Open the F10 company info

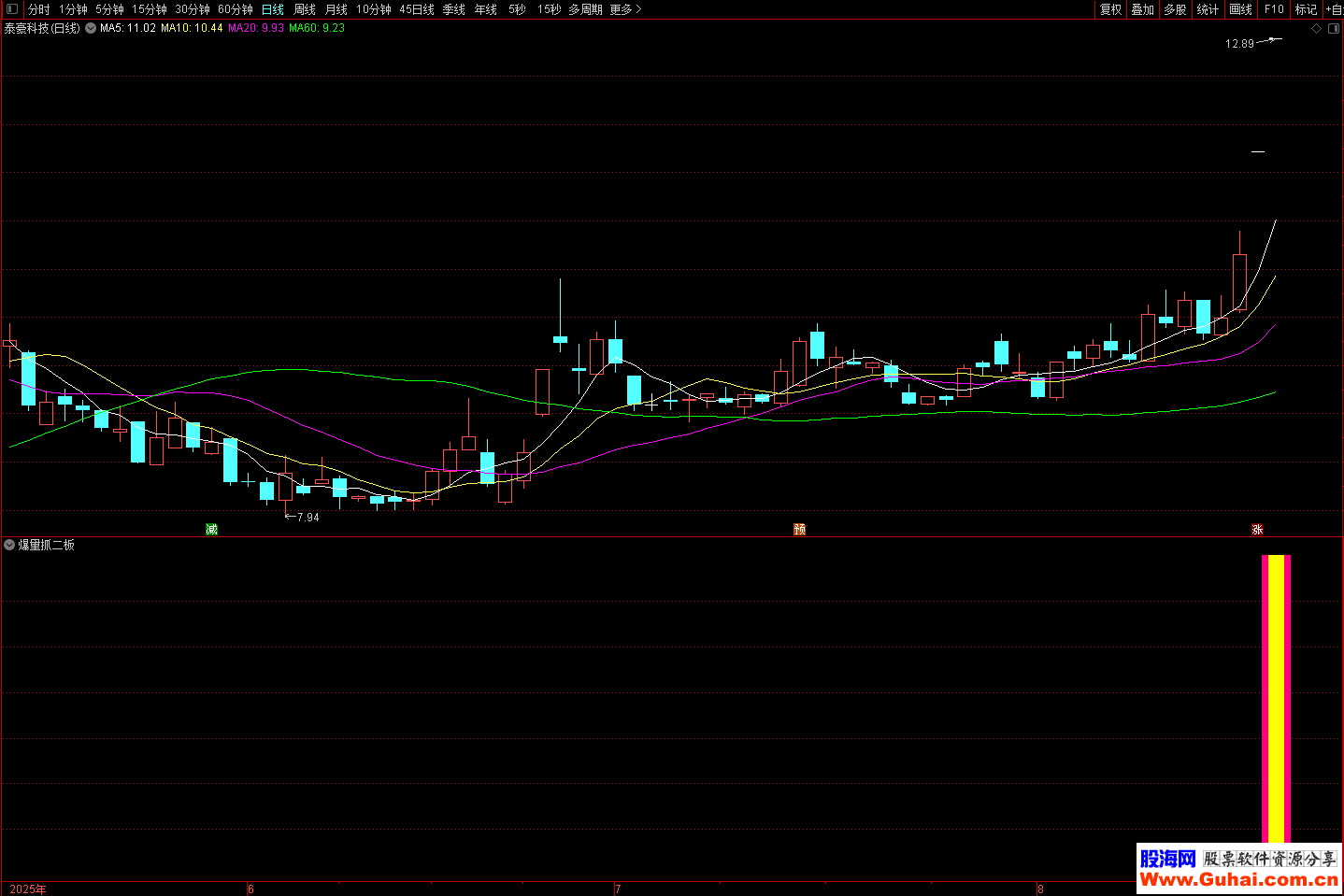point(1274,9)
